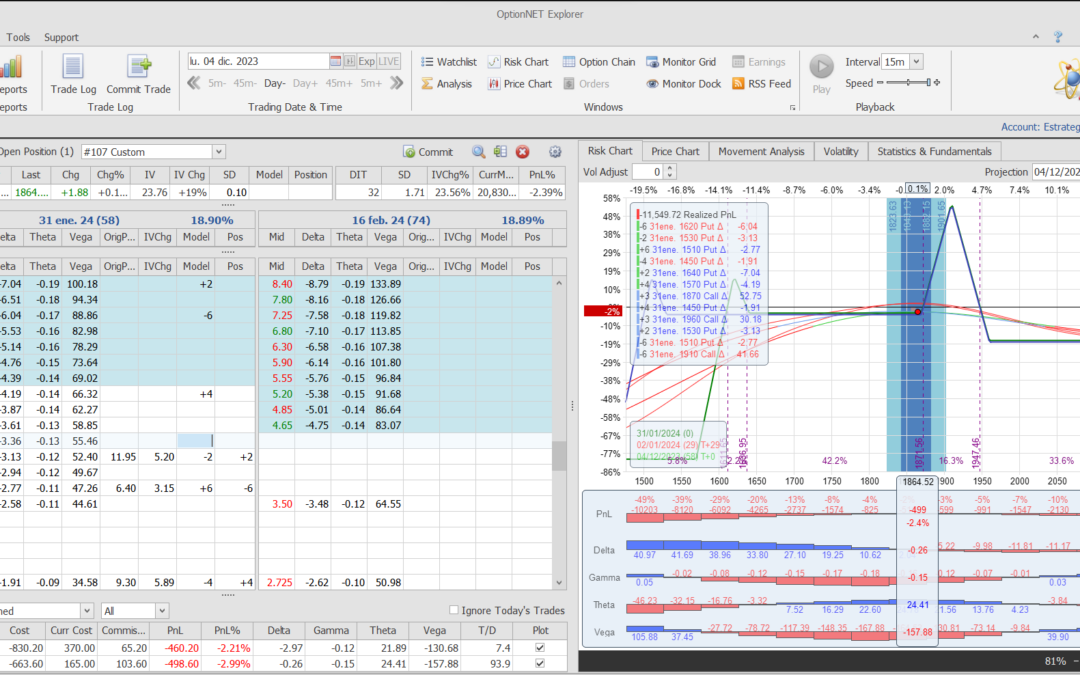This screenshot has height=675, width=1080.
Task: Open position settings gear icon
Action: [x=555, y=152]
